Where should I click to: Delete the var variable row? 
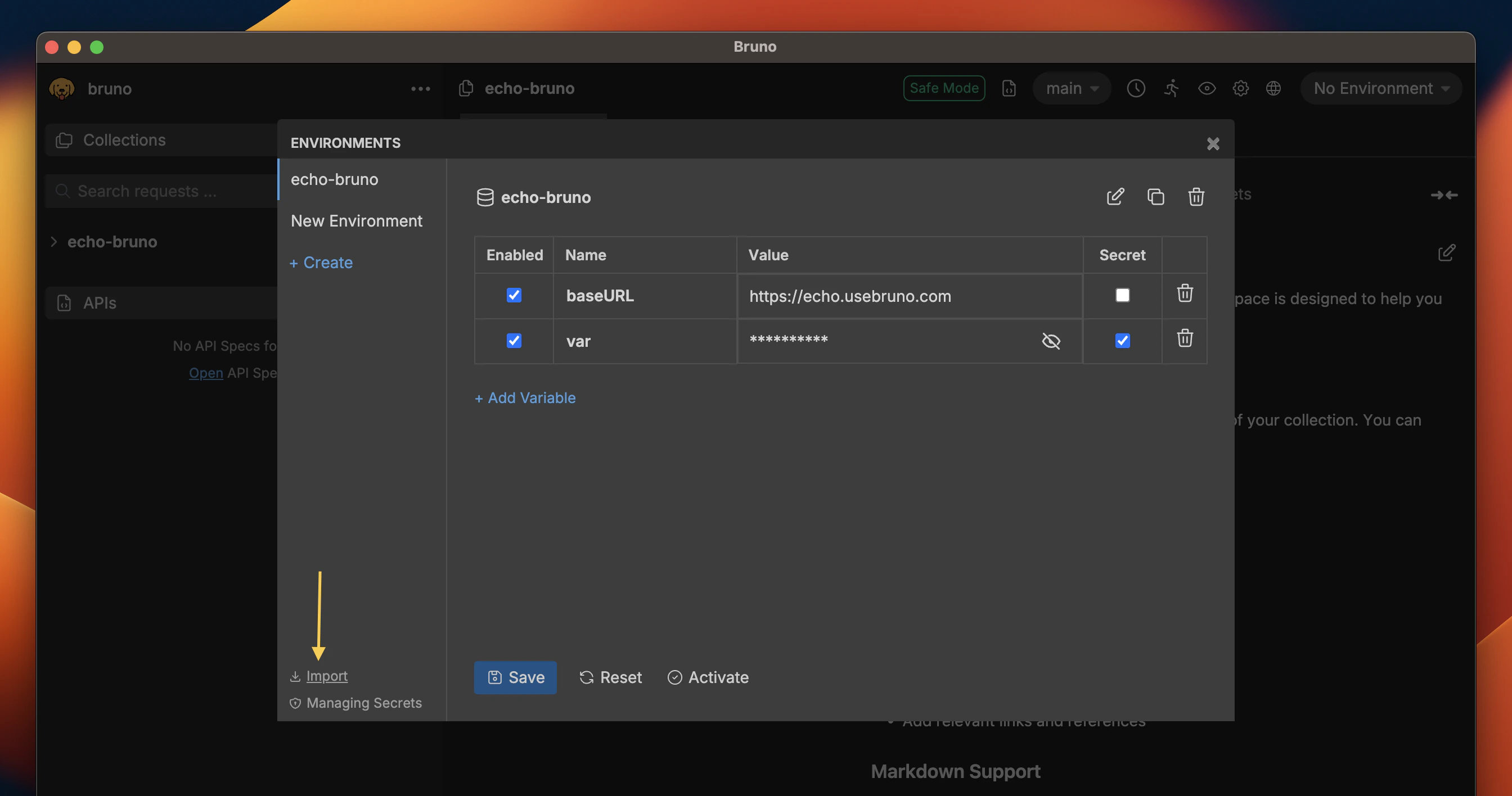tap(1185, 338)
